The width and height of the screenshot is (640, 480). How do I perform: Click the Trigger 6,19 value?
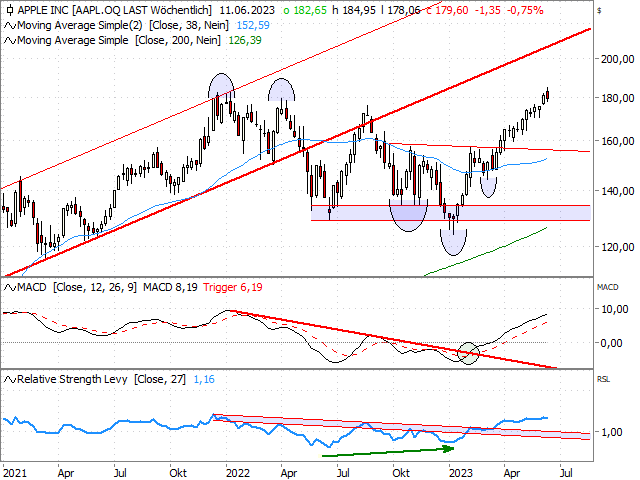[x=233, y=287]
